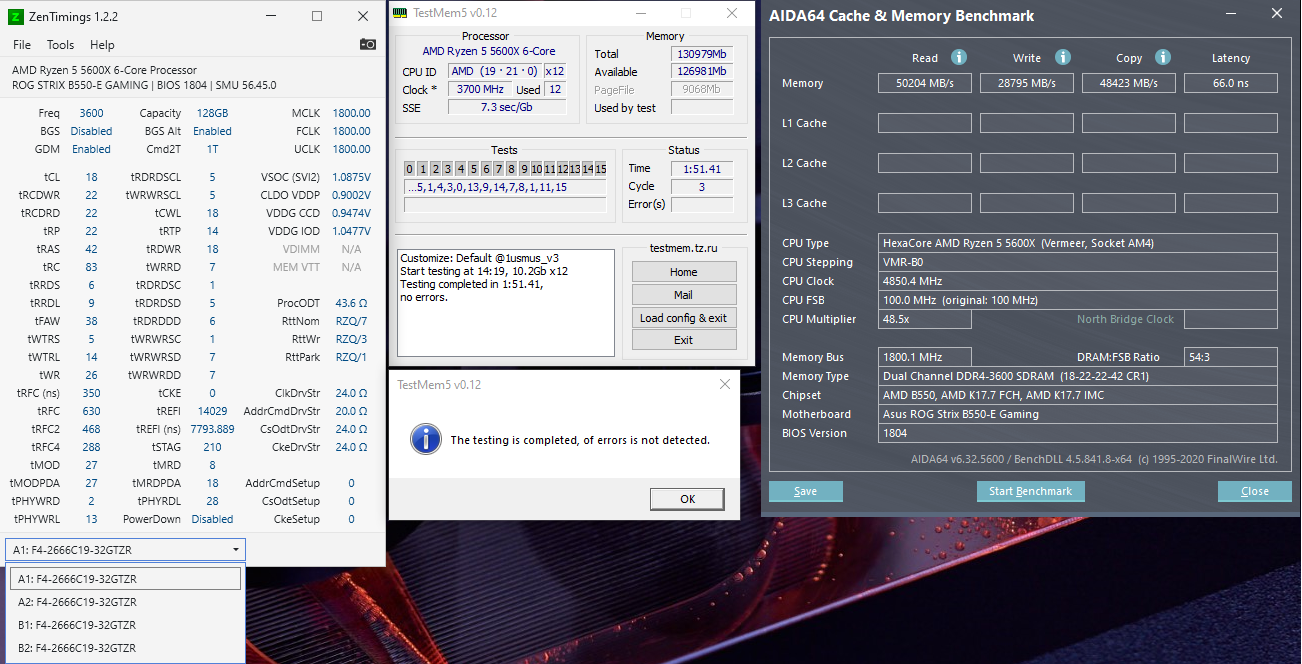
Task: Confirm the completion dialog with OK
Action: pyautogui.click(x=687, y=499)
